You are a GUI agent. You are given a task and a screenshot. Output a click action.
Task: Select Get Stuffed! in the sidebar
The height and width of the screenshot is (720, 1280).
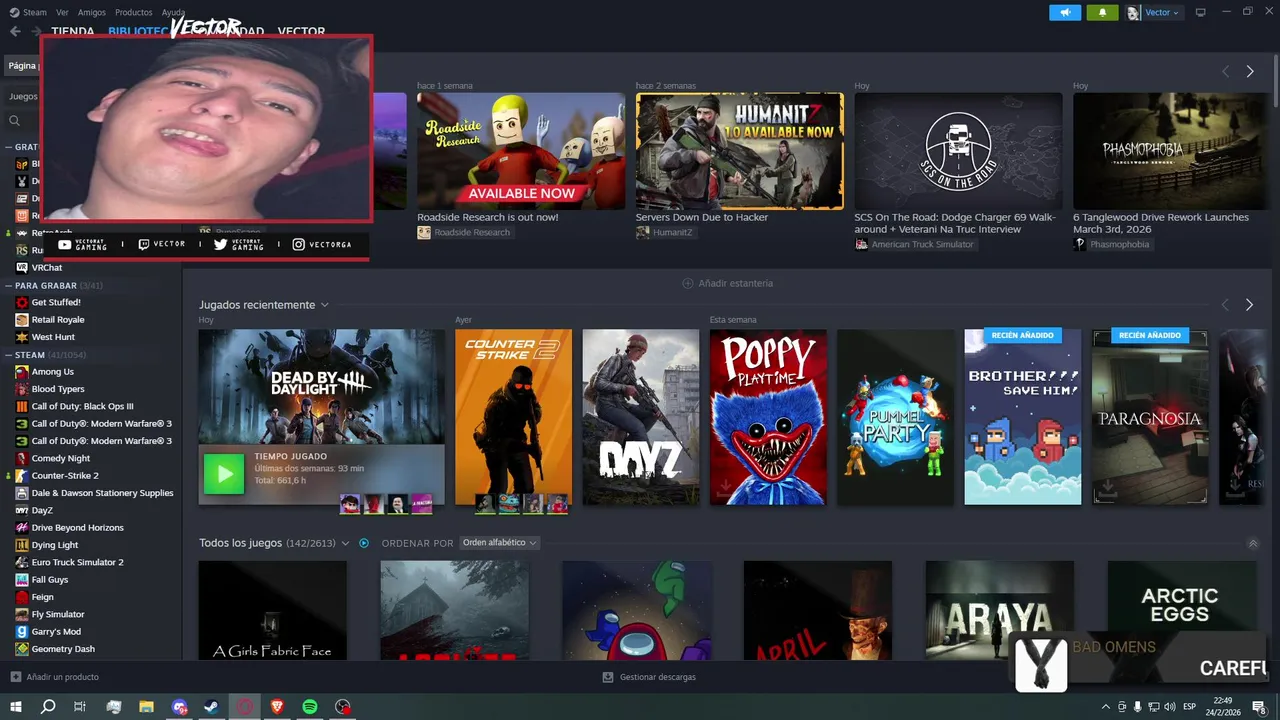[56, 302]
